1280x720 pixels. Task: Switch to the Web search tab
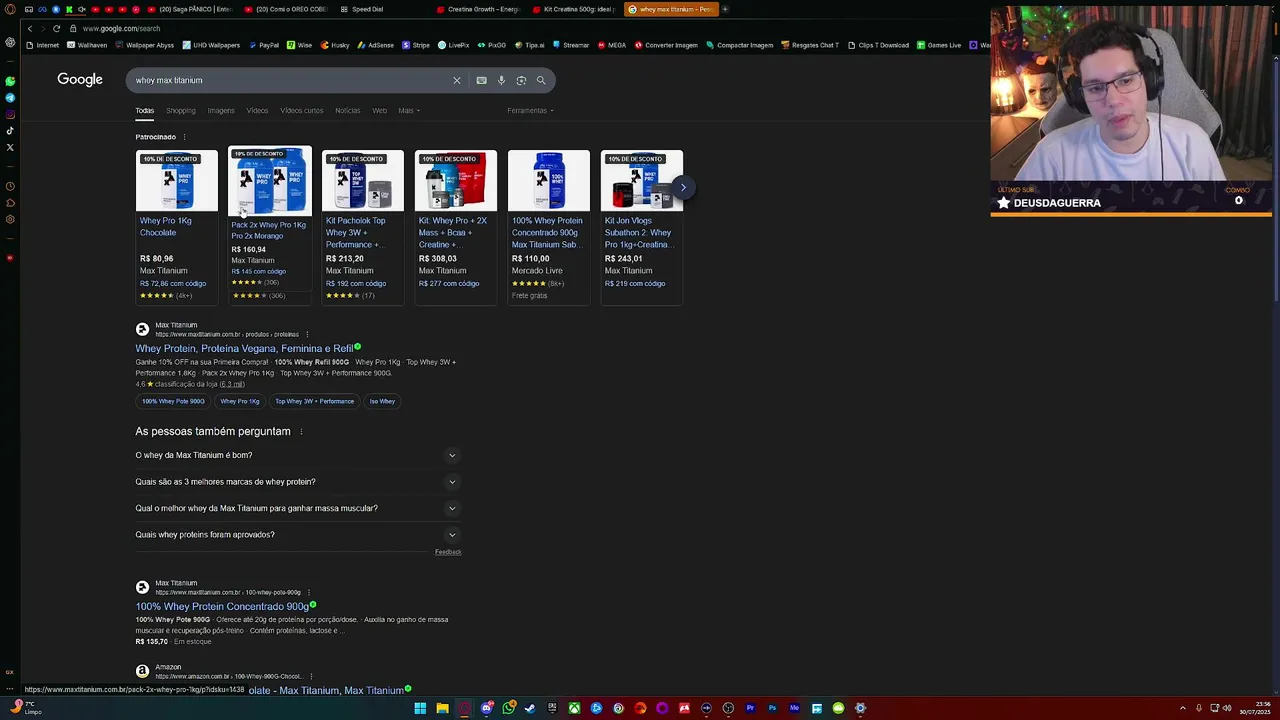point(379,110)
